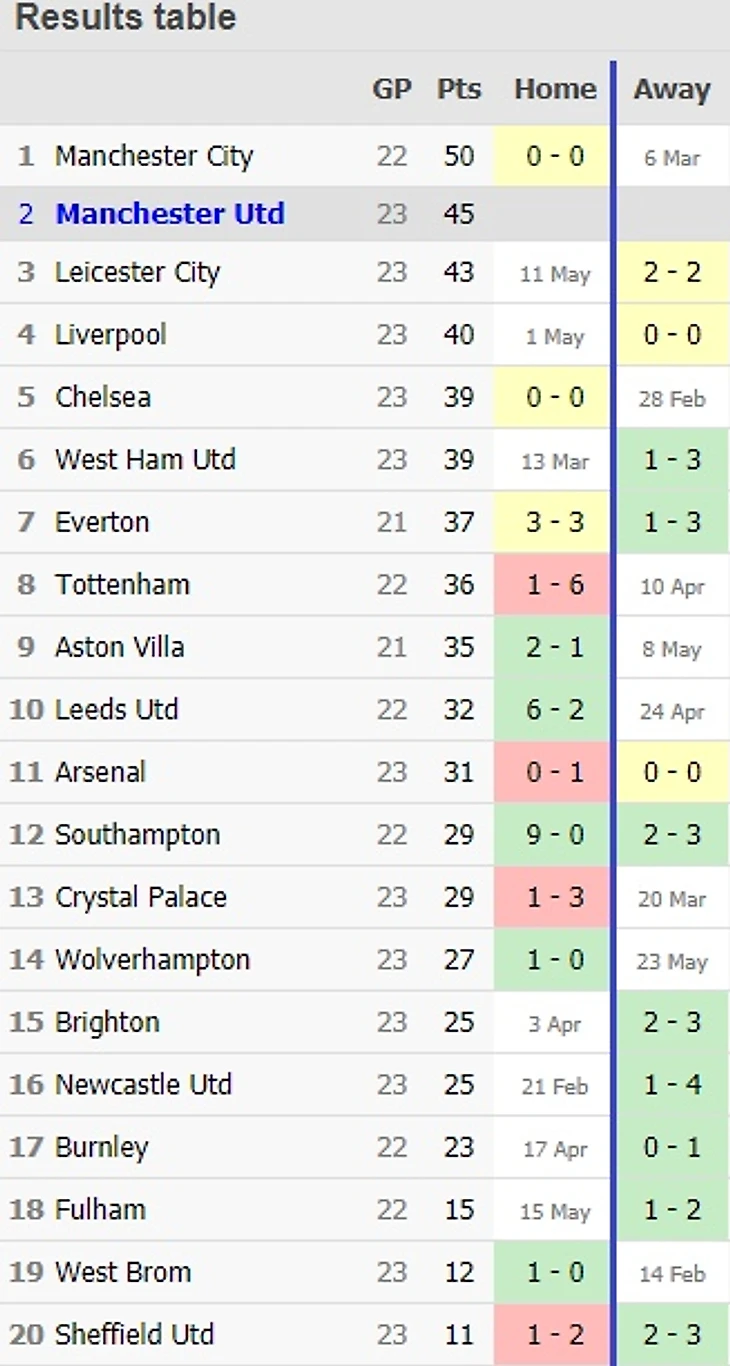Open the 6 Mar away fixture for Manchester City

pyautogui.click(x=672, y=158)
